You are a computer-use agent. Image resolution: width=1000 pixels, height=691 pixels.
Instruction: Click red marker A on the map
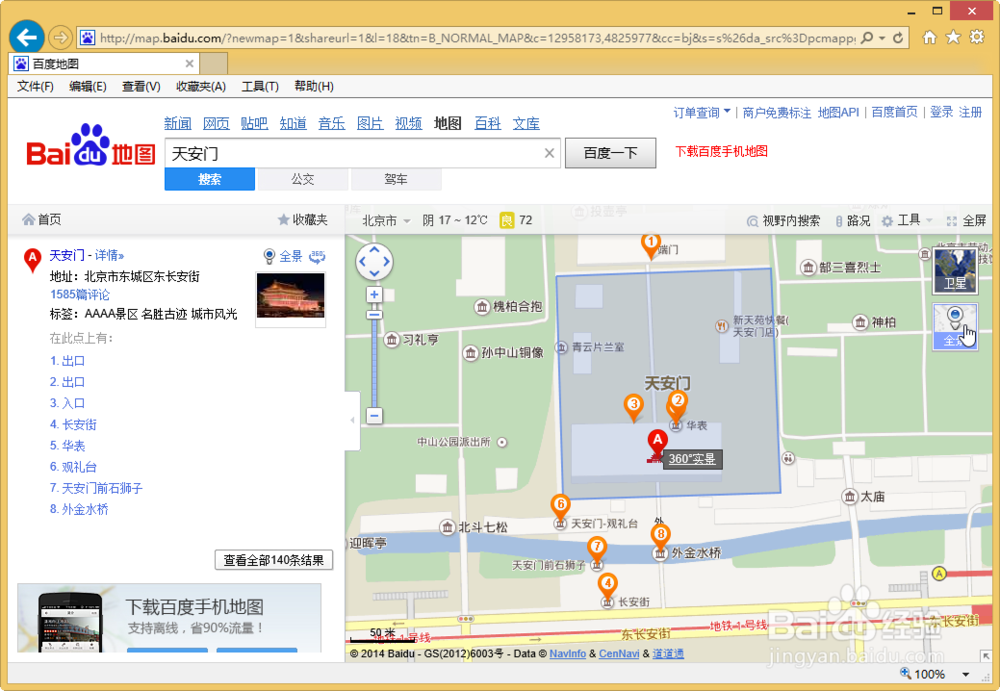pos(657,443)
